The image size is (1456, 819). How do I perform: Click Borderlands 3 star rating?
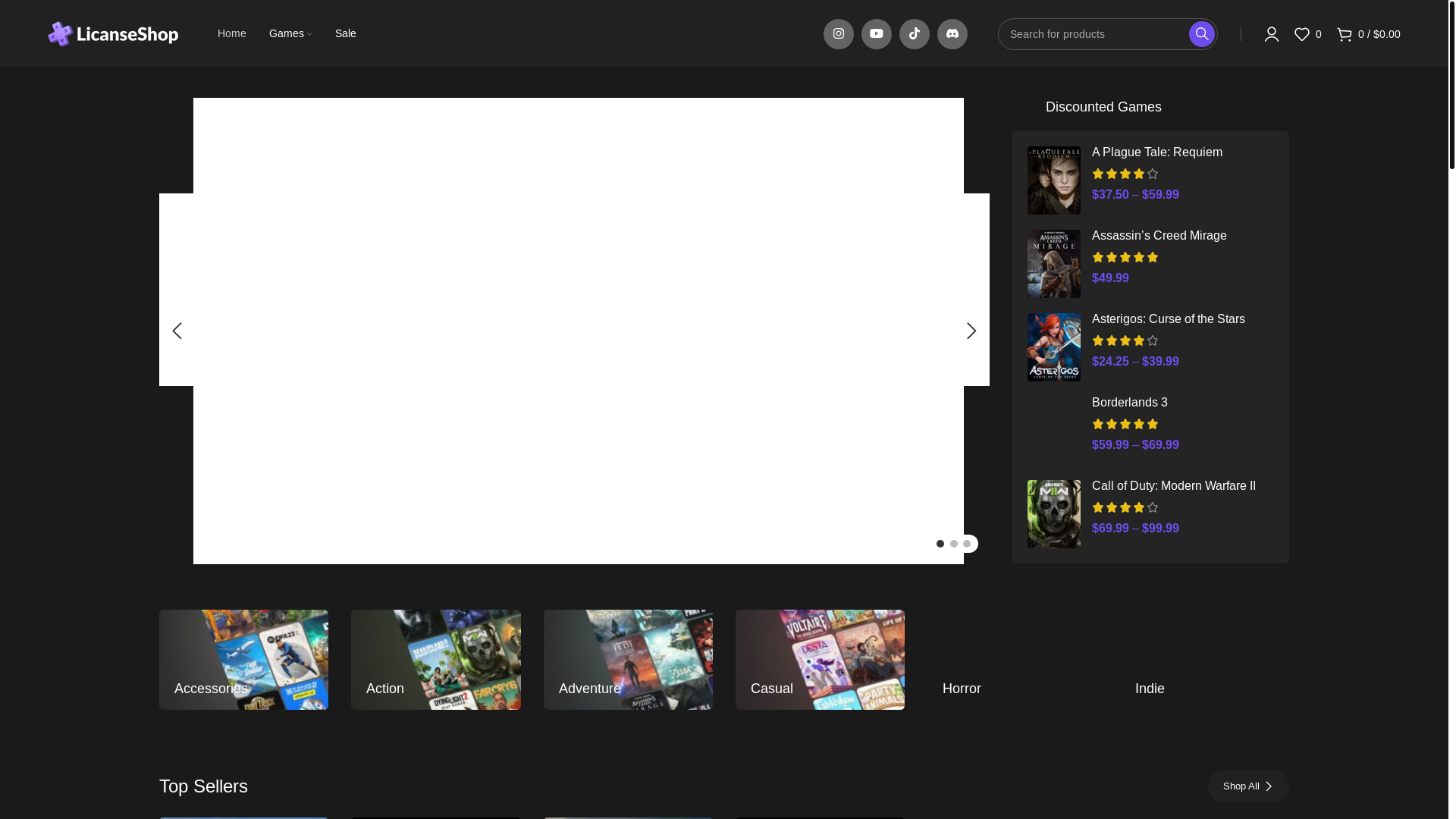1125,424
